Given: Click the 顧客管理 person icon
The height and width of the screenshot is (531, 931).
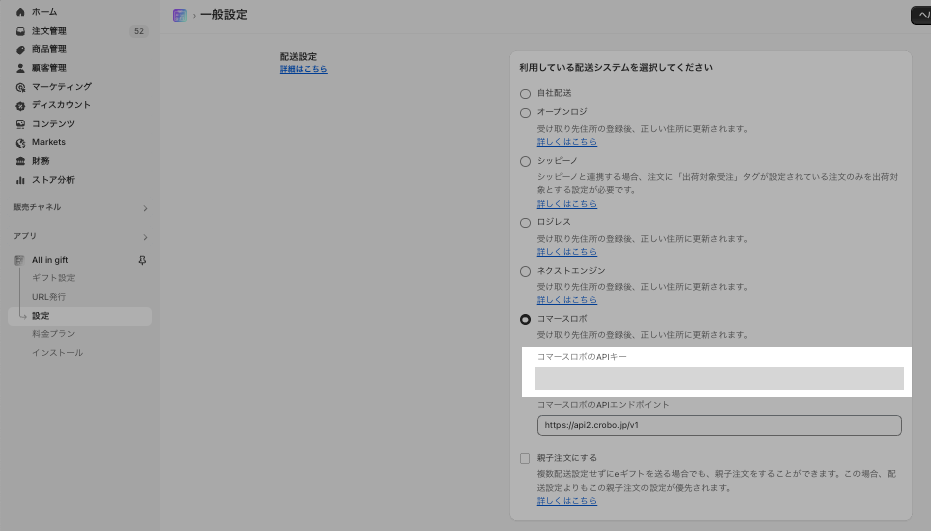Looking at the screenshot, I should pyautogui.click(x=20, y=68).
